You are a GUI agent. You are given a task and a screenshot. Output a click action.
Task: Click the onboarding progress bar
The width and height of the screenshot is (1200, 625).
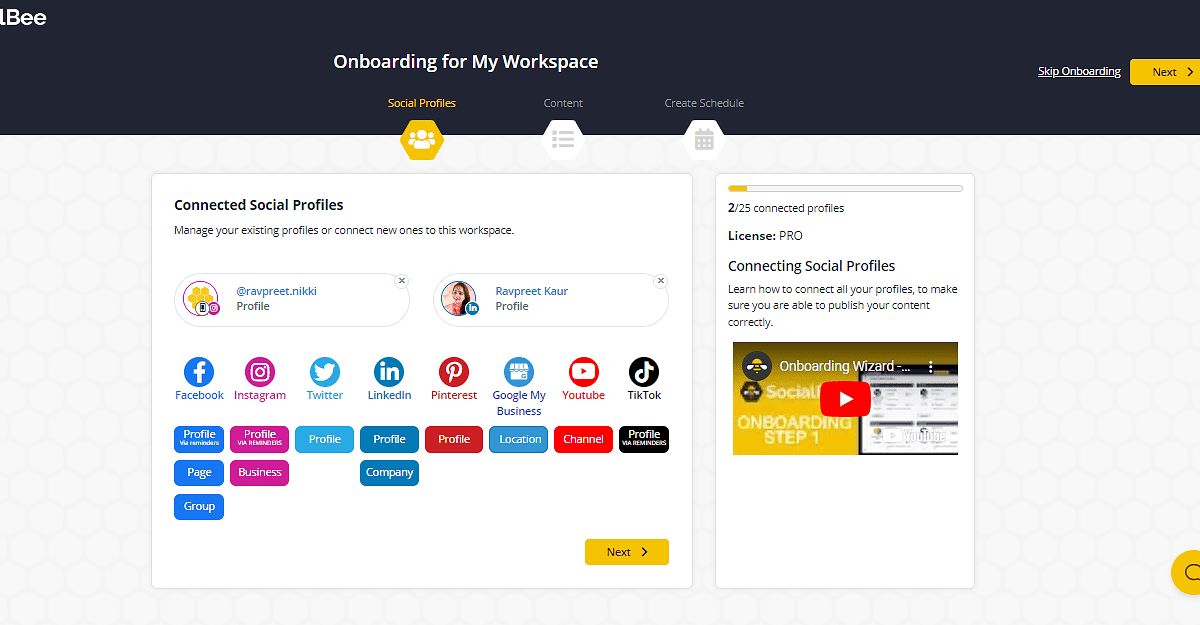pos(845,187)
